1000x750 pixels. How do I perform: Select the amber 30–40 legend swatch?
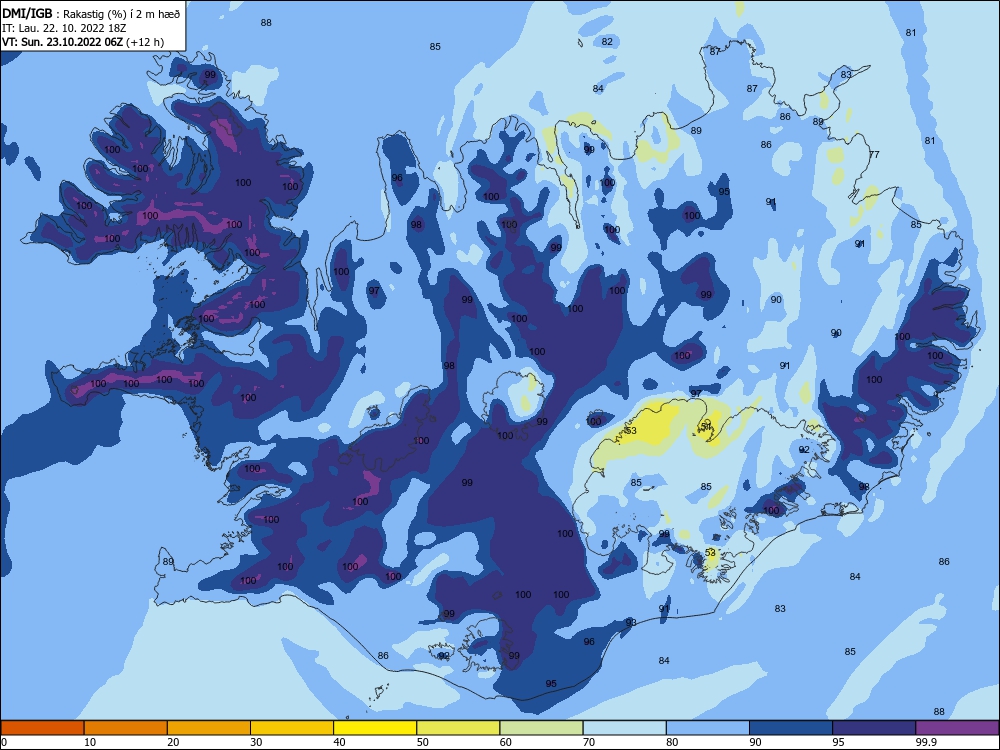(x=292, y=728)
